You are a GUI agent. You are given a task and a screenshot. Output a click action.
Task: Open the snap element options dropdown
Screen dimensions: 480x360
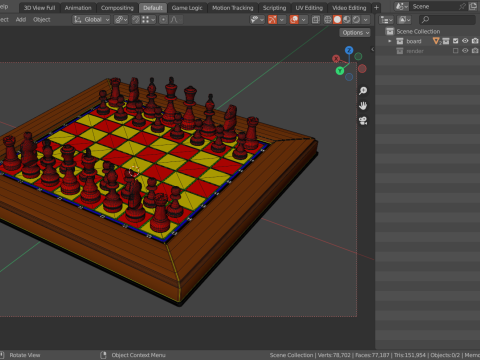[x=149, y=20]
